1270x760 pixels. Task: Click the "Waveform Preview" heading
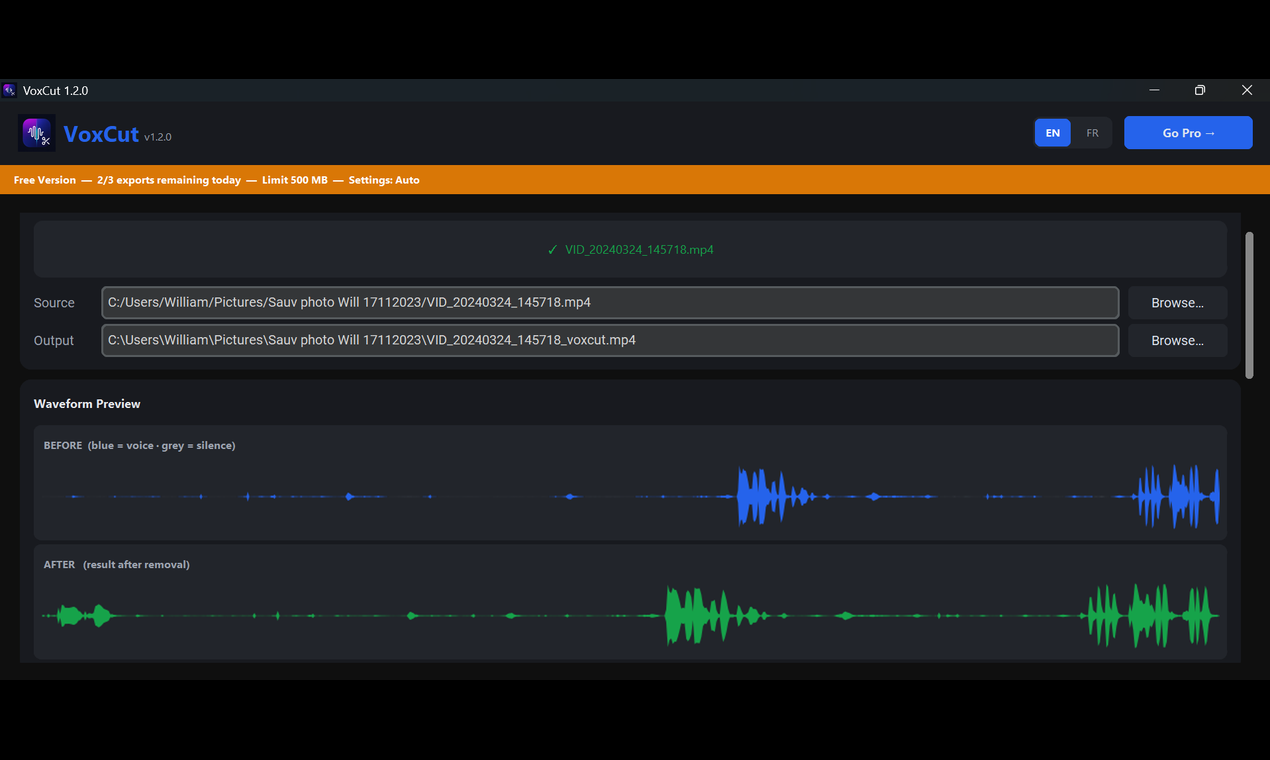pyautogui.click(x=87, y=404)
